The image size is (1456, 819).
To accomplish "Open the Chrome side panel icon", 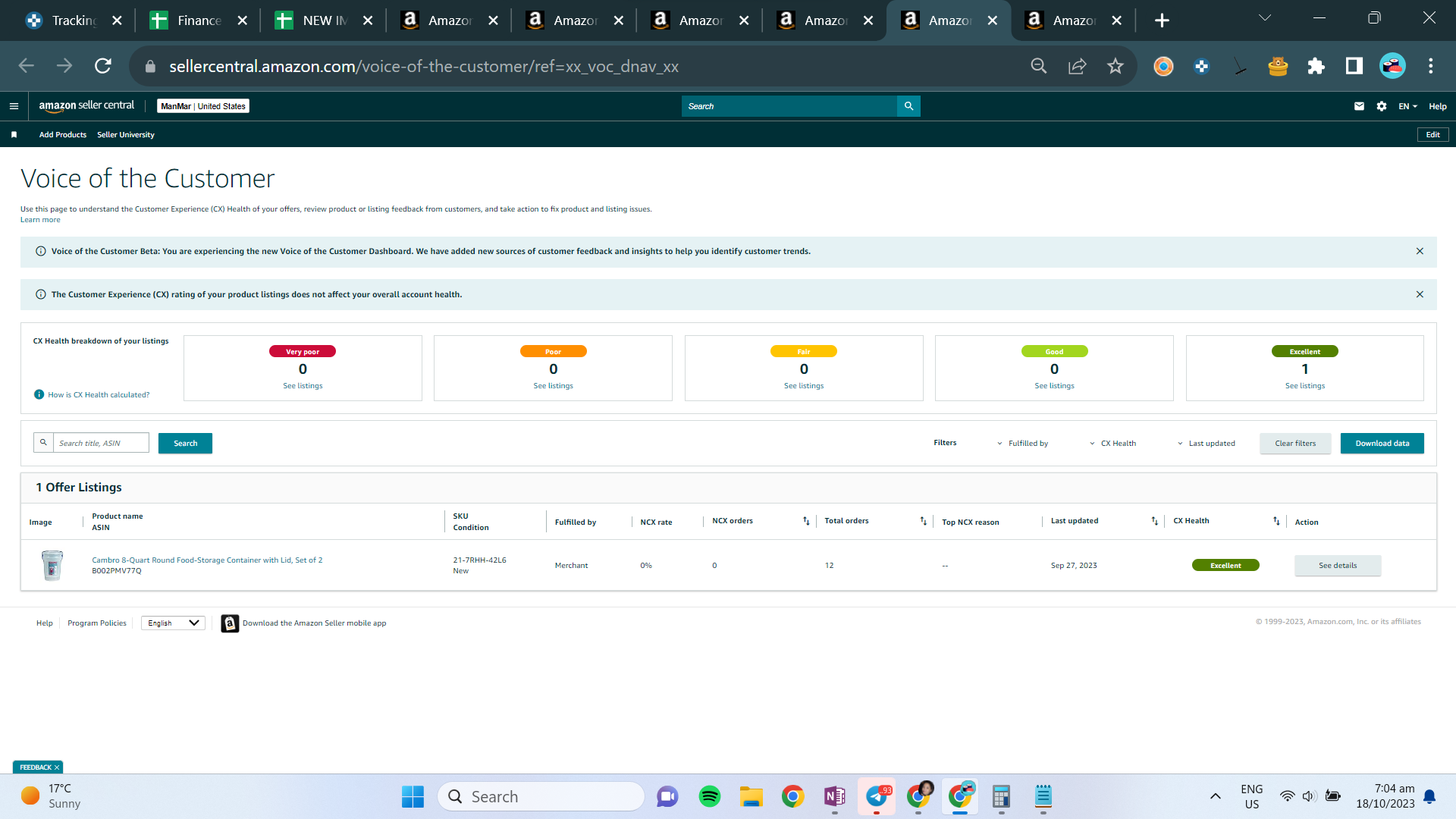I will pyautogui.click(x=1354, y=66).
